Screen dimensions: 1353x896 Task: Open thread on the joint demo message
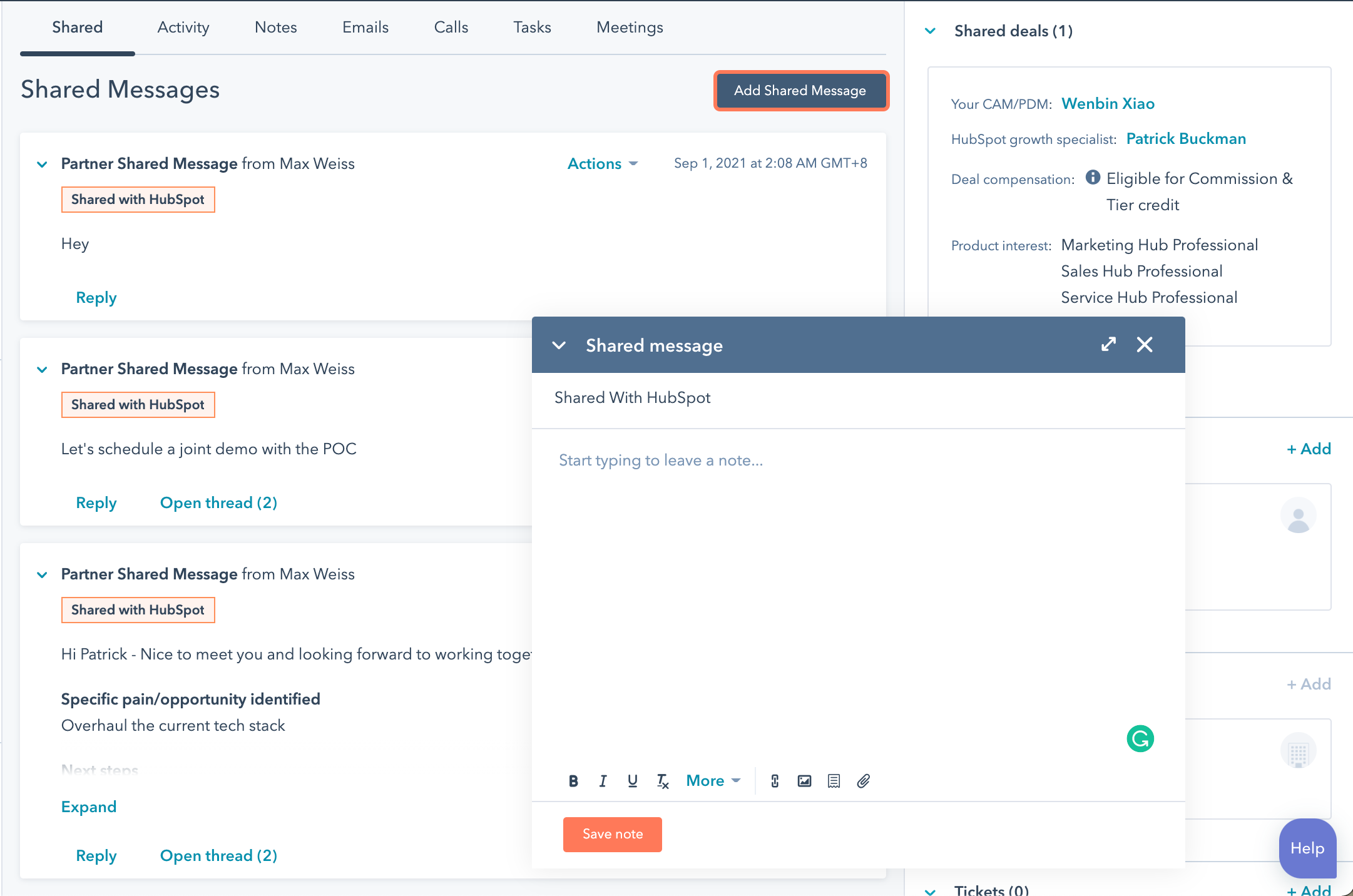pyautogui.click(x=218, y=503)
